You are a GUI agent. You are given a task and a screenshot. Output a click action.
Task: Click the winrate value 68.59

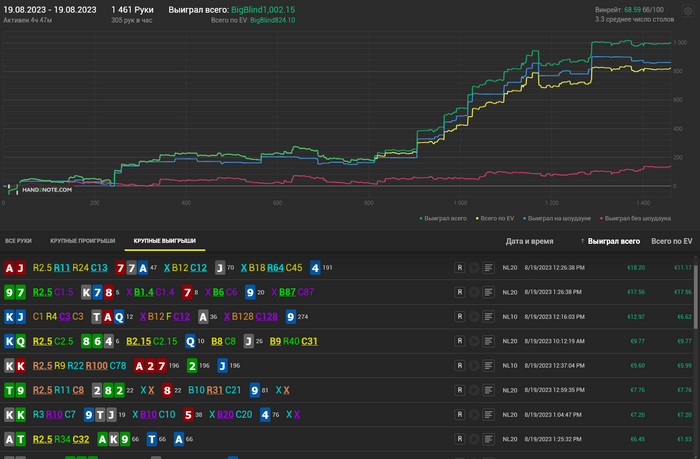(x=633, y=9)
